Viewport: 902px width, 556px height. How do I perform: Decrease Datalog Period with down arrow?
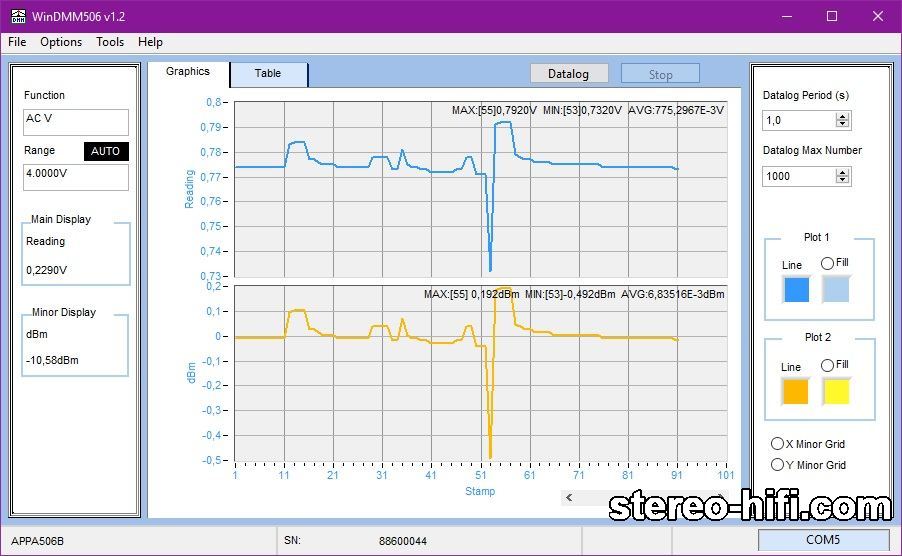coord(842,124)
